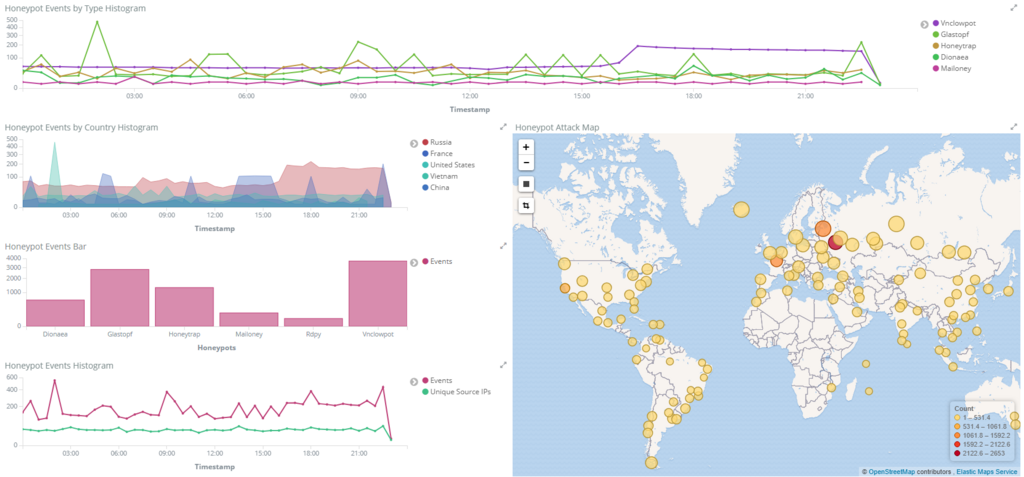The width and height of the screenshot is (1024, 477).
Task: Click Events legend entry in Events Histogram panel
Action: pos(437,380)
